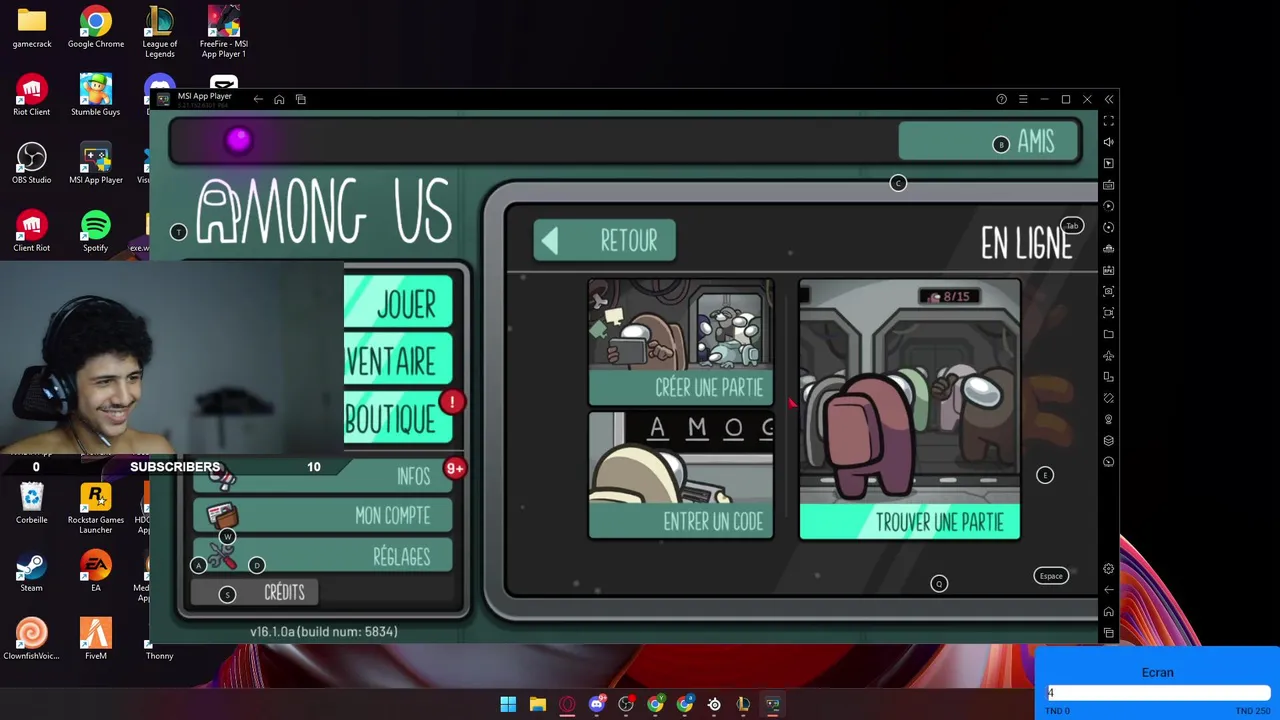
Task: Open the AMIS friends list
Action: 989,142
